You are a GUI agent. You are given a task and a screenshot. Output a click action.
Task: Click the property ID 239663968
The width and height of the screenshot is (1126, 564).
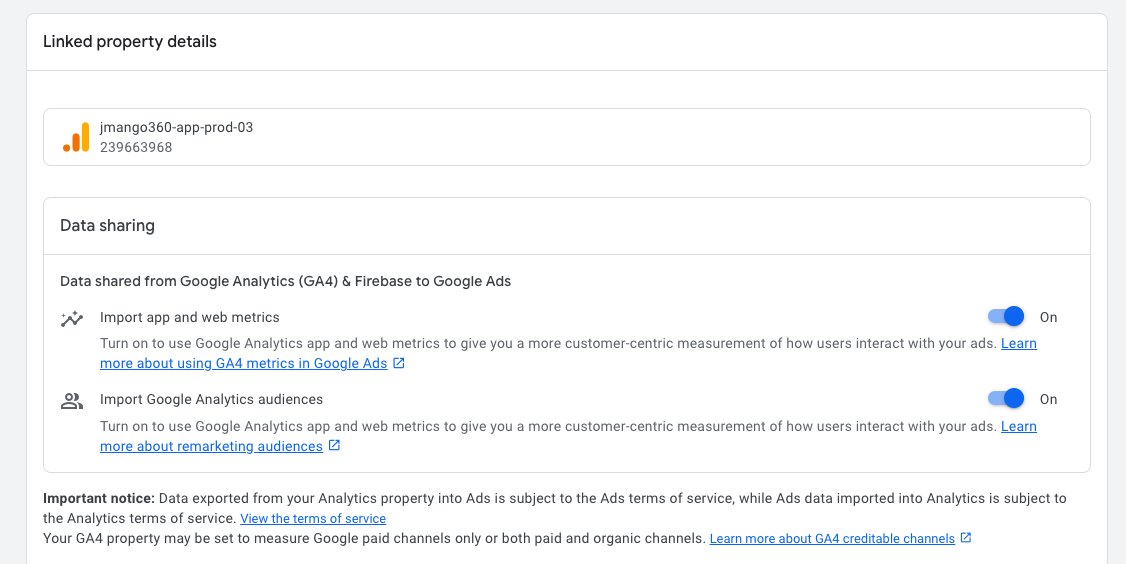pos(136,148)
